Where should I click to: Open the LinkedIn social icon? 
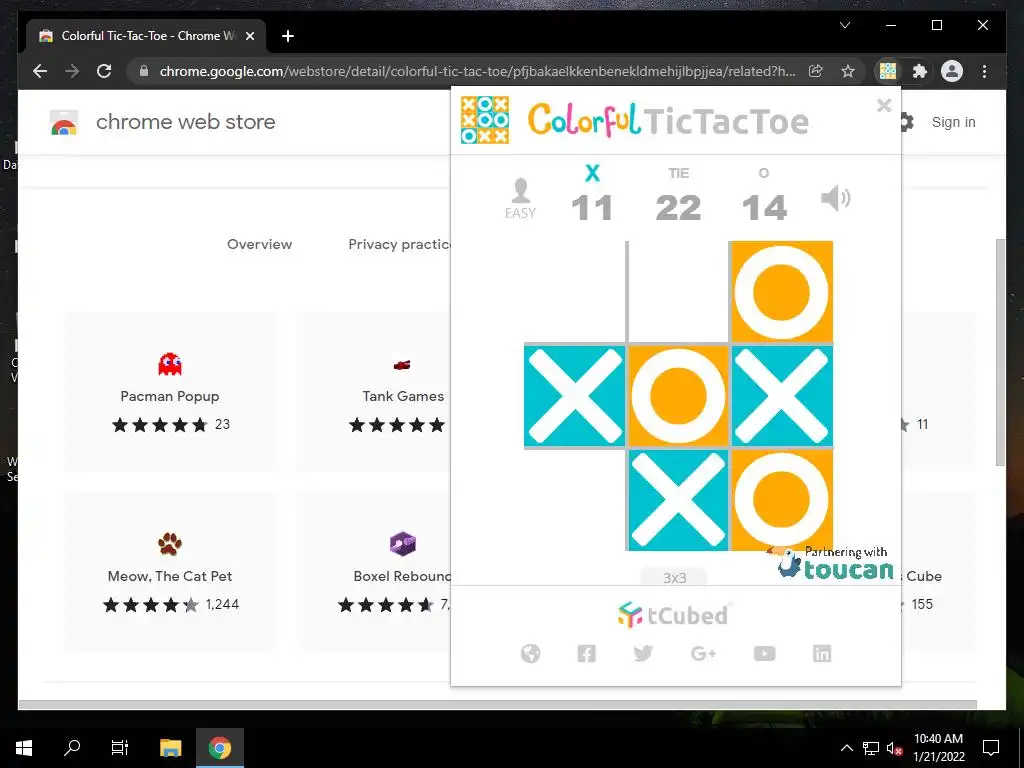point(822,653)
